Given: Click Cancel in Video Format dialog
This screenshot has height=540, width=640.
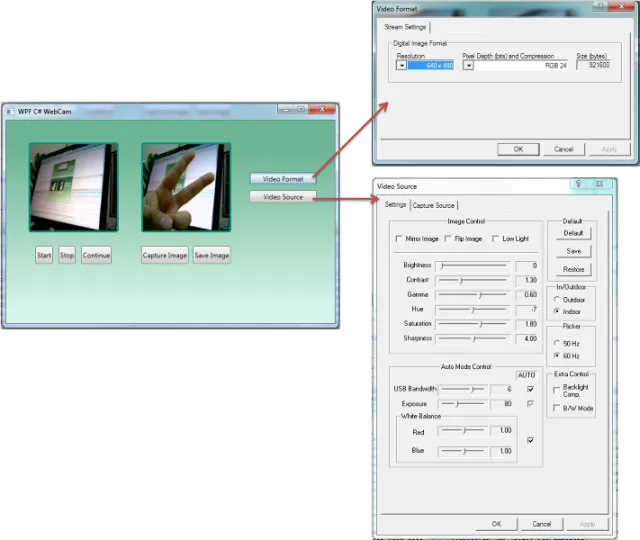Looking at the screenshot, I should coord(564,149).
